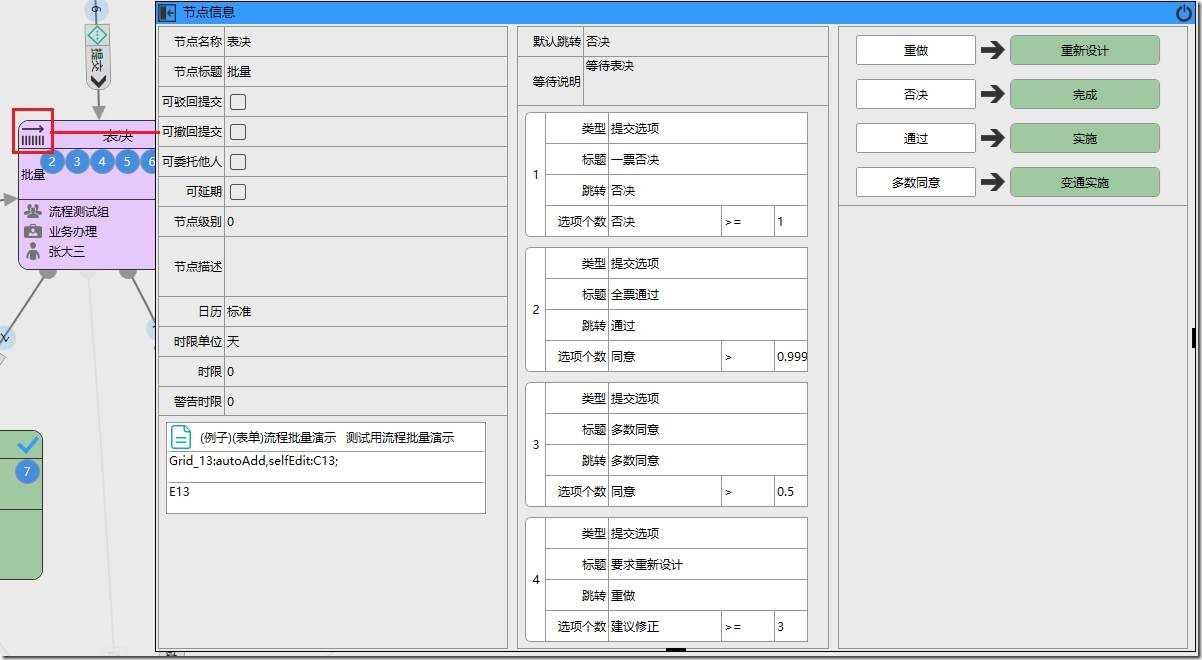
Task: Click the briefcase icon beside 业务办理
Action: [x=33, y=231]
